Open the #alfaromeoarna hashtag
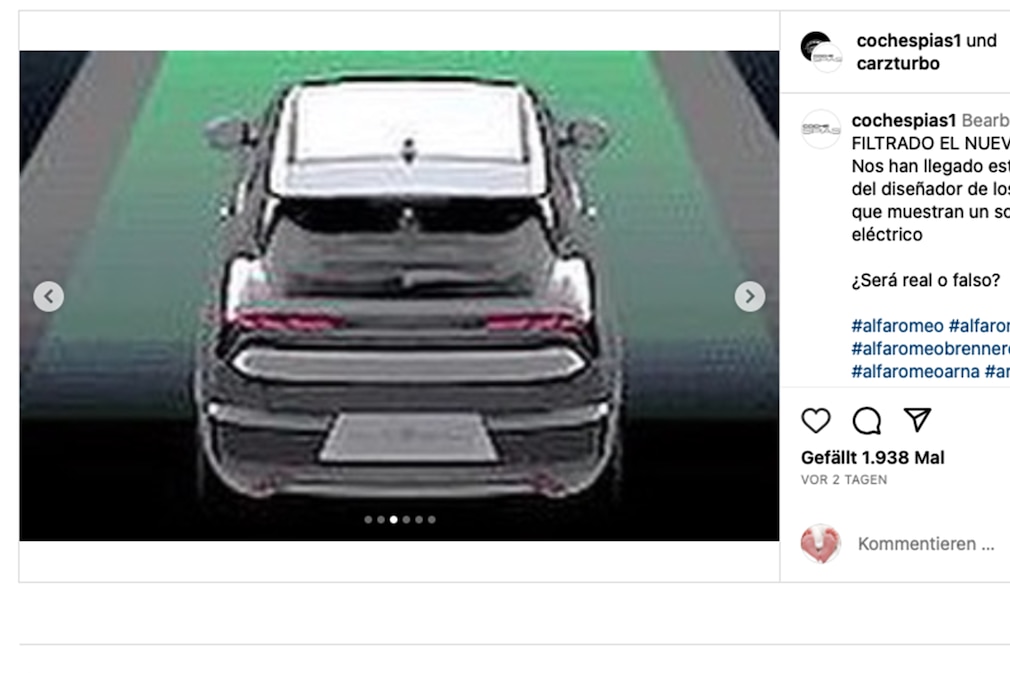1010x673 pixels. pos(915,372)
